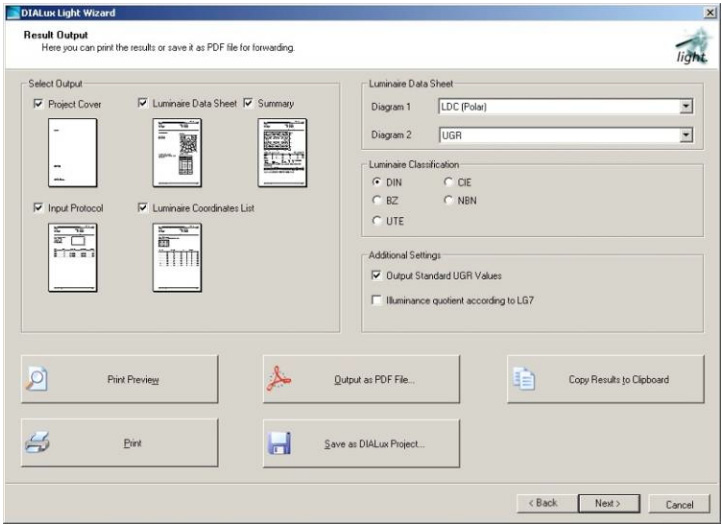Uncheck Output Standard UGR Values
722x525 pixels.
tap(376, 275)
